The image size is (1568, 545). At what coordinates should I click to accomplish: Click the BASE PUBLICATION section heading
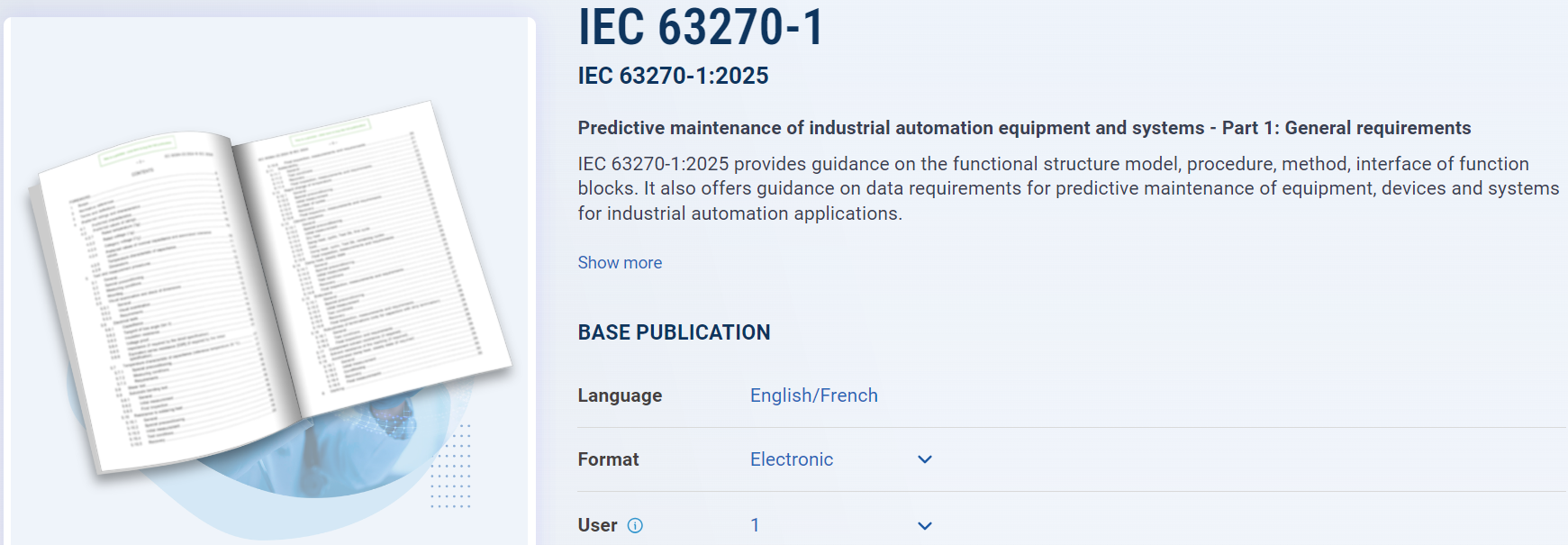[x=674, y=332]
